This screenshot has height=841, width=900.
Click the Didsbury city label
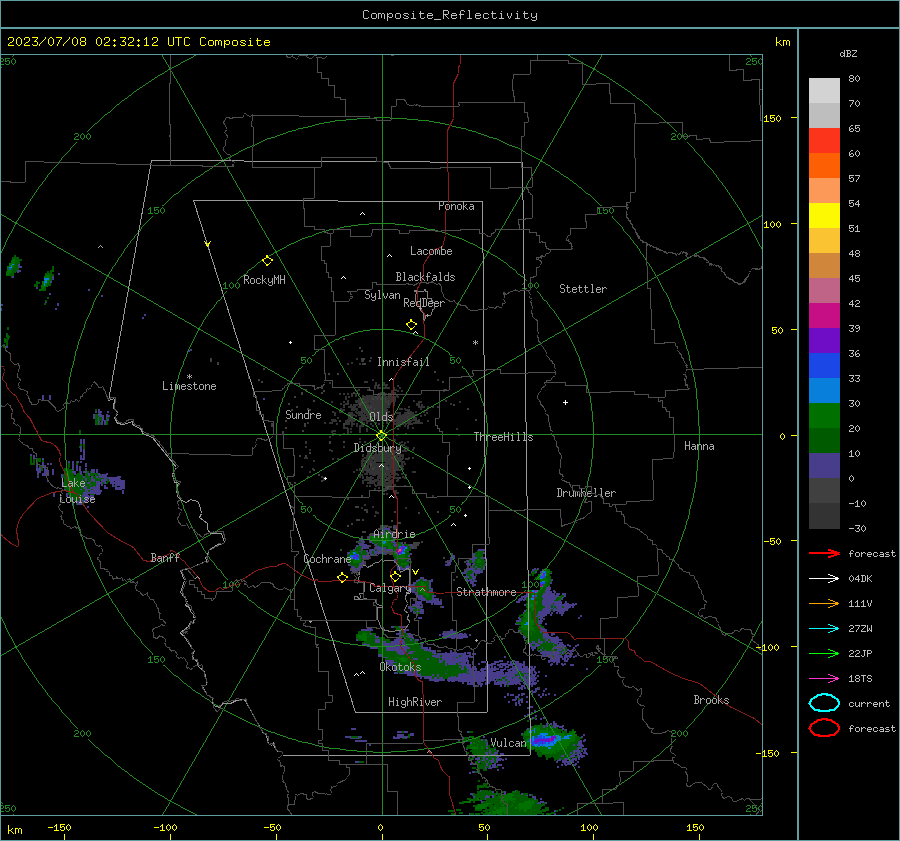pyautogui.click(x=378, y=448)
